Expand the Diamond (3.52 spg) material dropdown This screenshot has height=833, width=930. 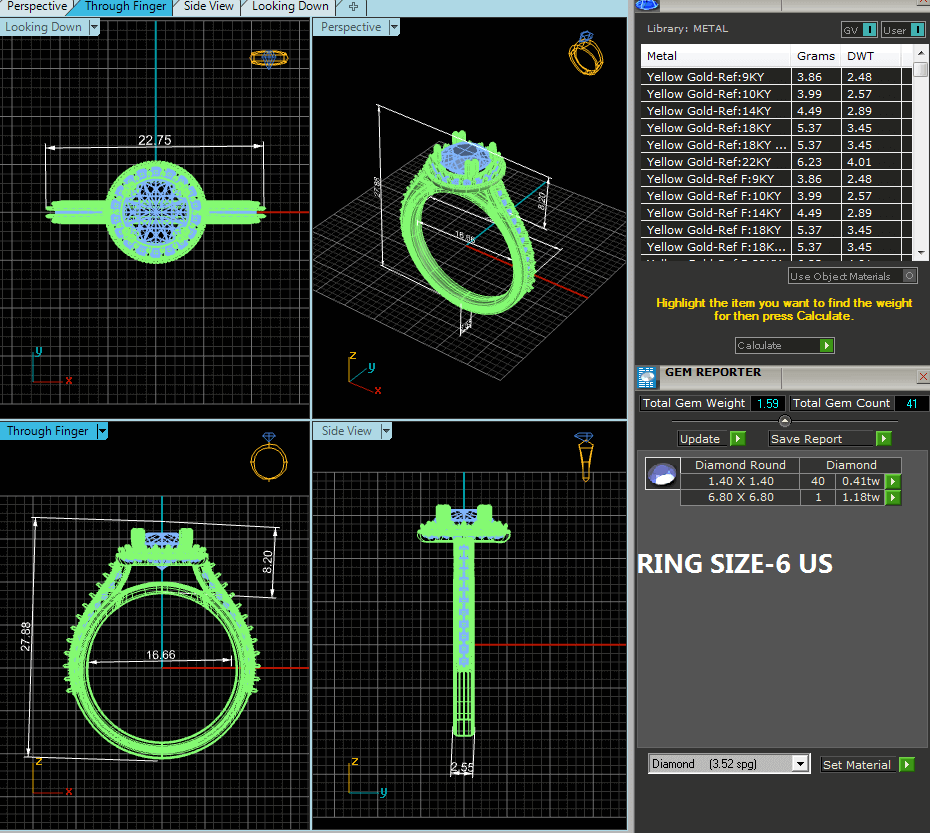coord(799,764)
